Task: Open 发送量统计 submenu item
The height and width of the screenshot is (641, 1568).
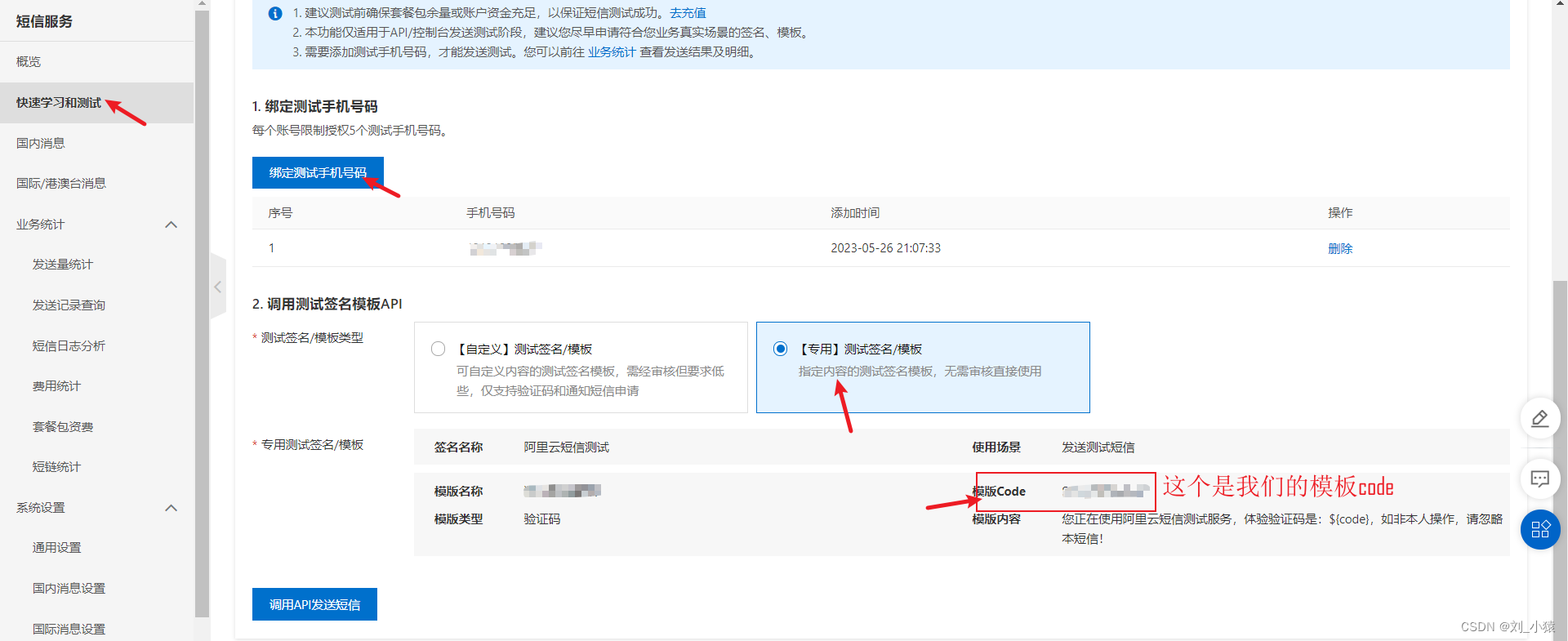Action: (63, 265)
